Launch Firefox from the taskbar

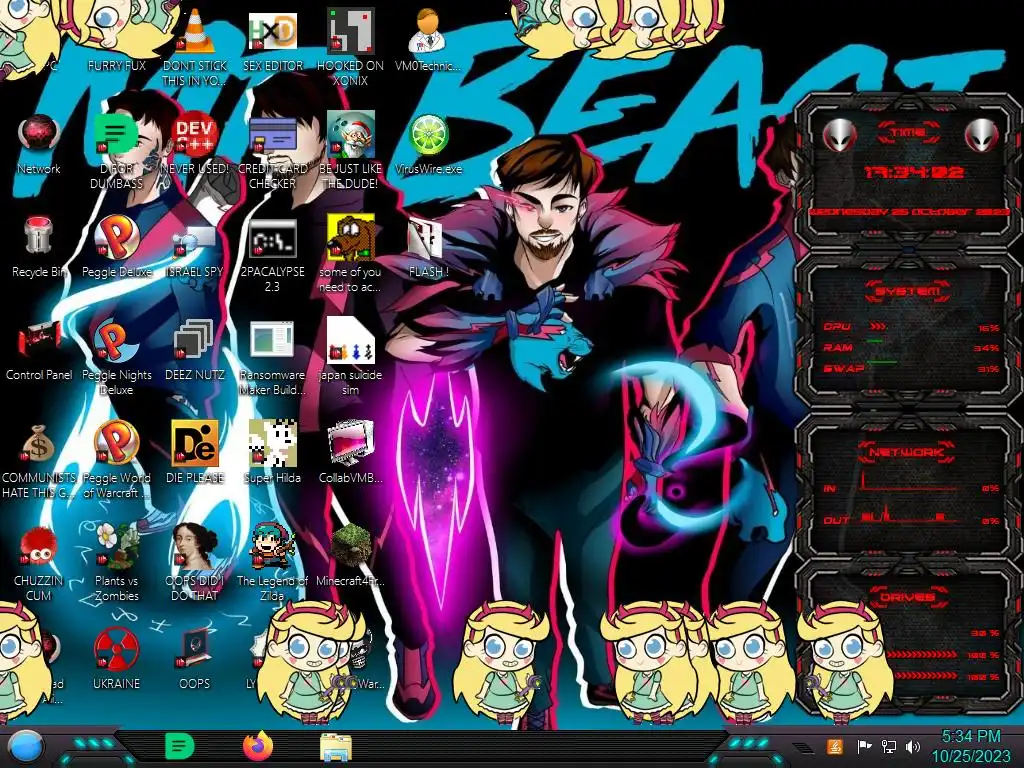point(258,746)
